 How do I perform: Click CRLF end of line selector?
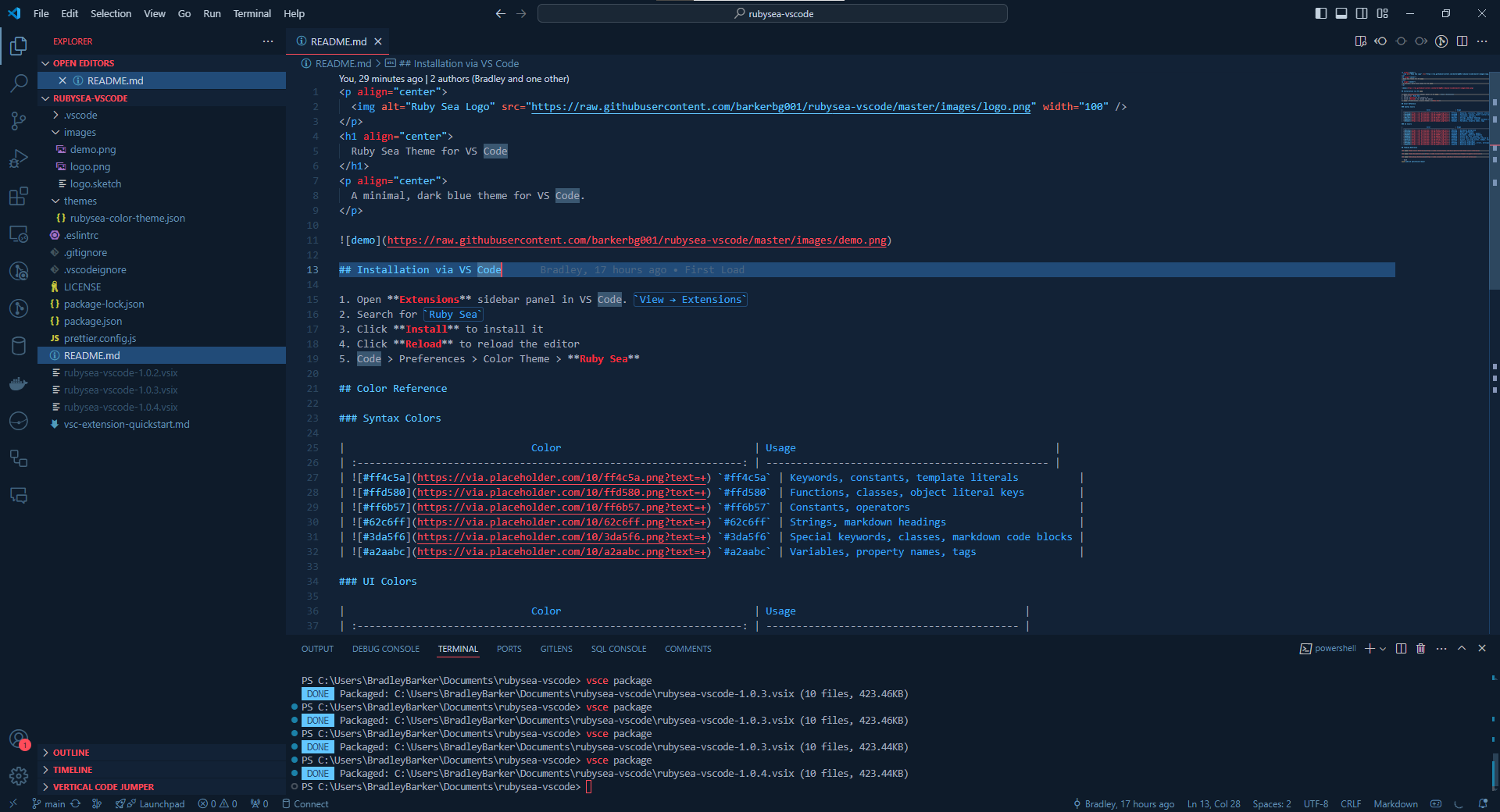(x=1351, y=803)
